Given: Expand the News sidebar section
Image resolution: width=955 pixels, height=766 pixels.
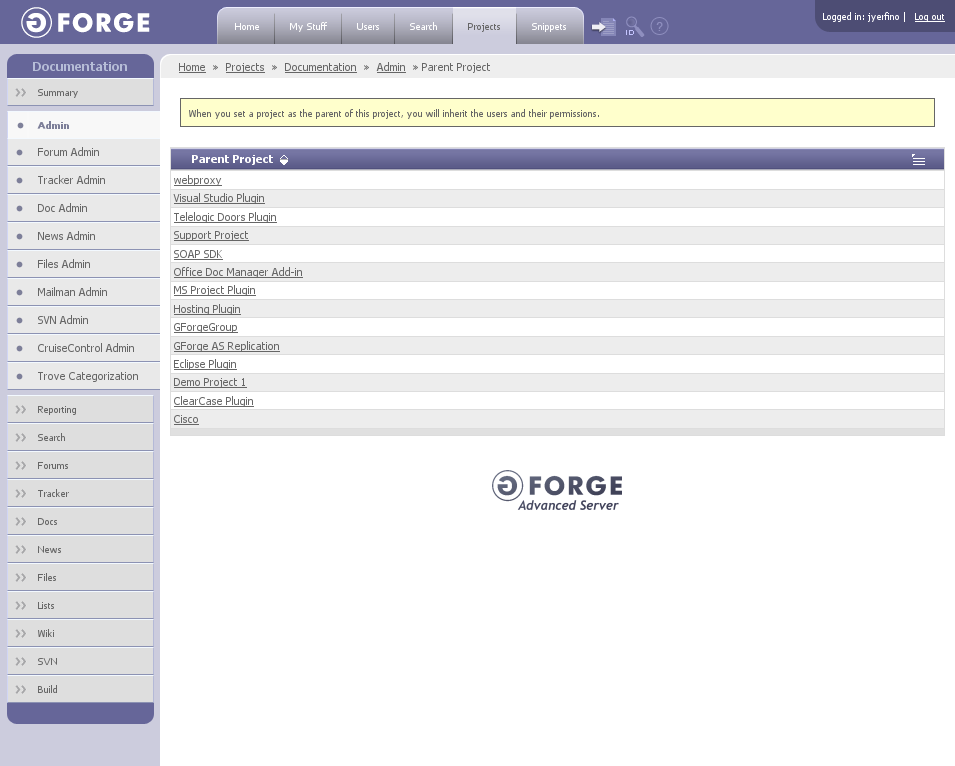Looking at the screenshot, I should (x=80, y=550).
